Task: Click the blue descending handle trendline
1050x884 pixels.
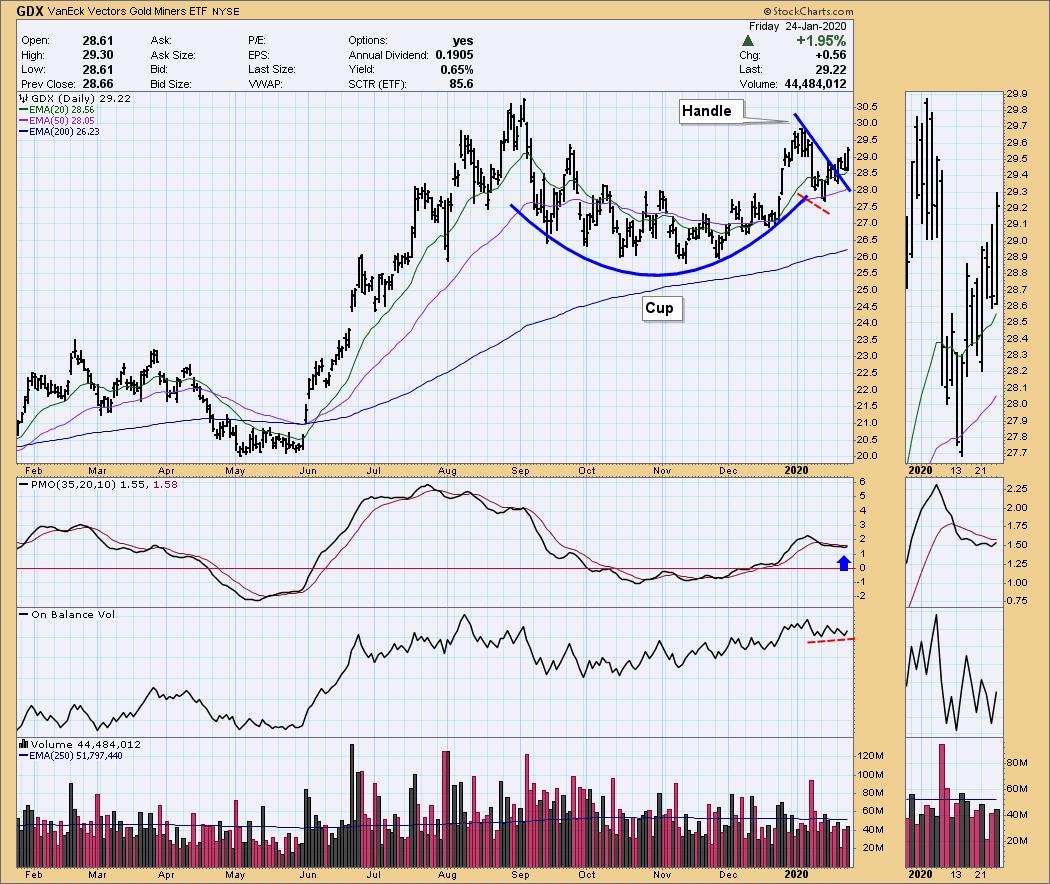Action: coord(822,152)
